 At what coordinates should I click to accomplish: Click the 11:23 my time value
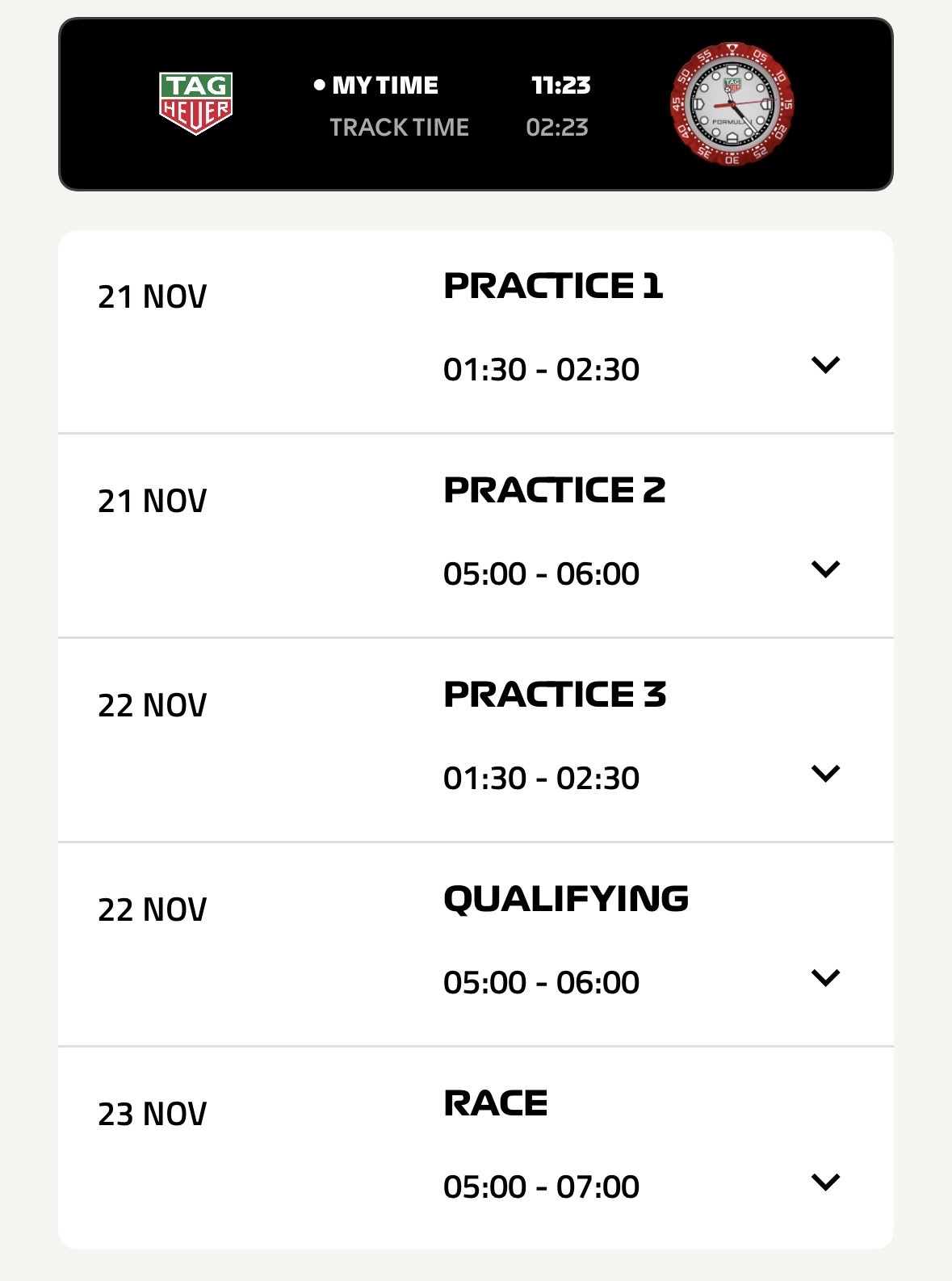[x=560, y=85]
